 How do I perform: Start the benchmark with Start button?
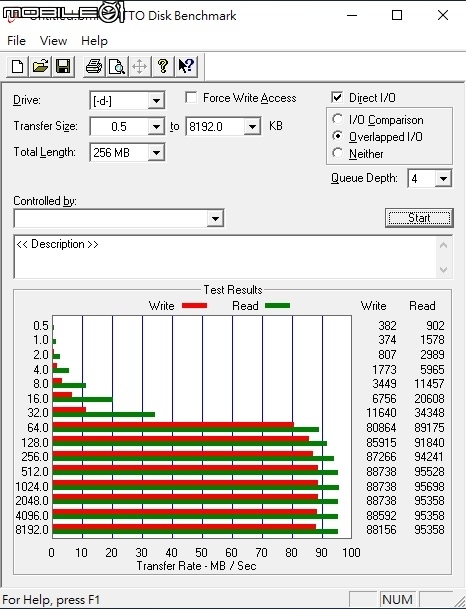point(419,218)
